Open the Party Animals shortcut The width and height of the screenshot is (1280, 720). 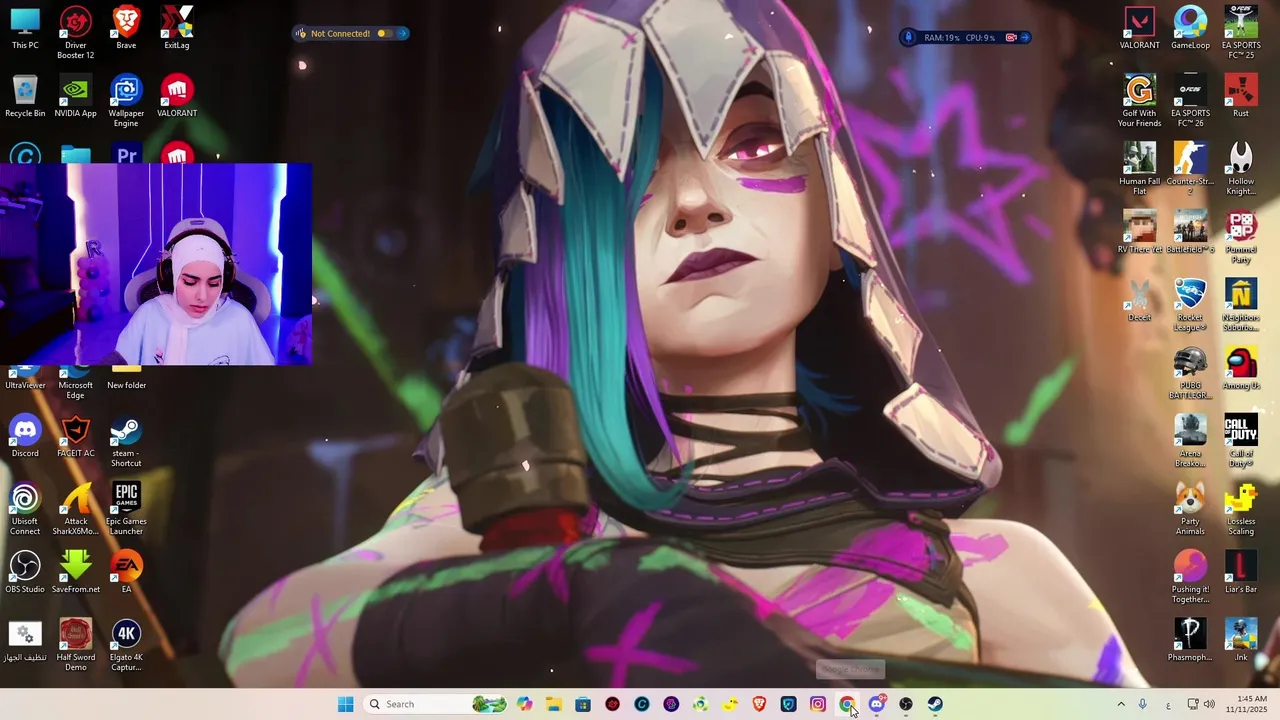click(x=1190, y=509)
